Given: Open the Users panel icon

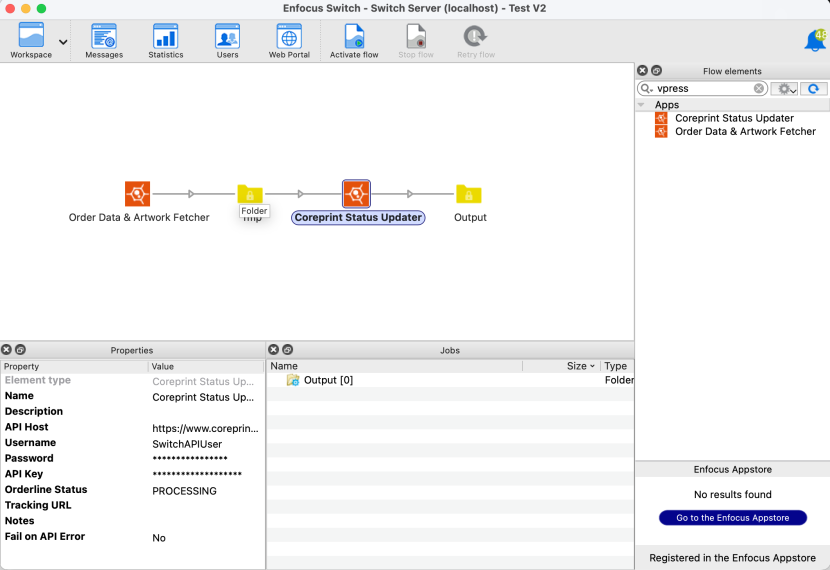Looking at the screenshot, I should (227, 39).
